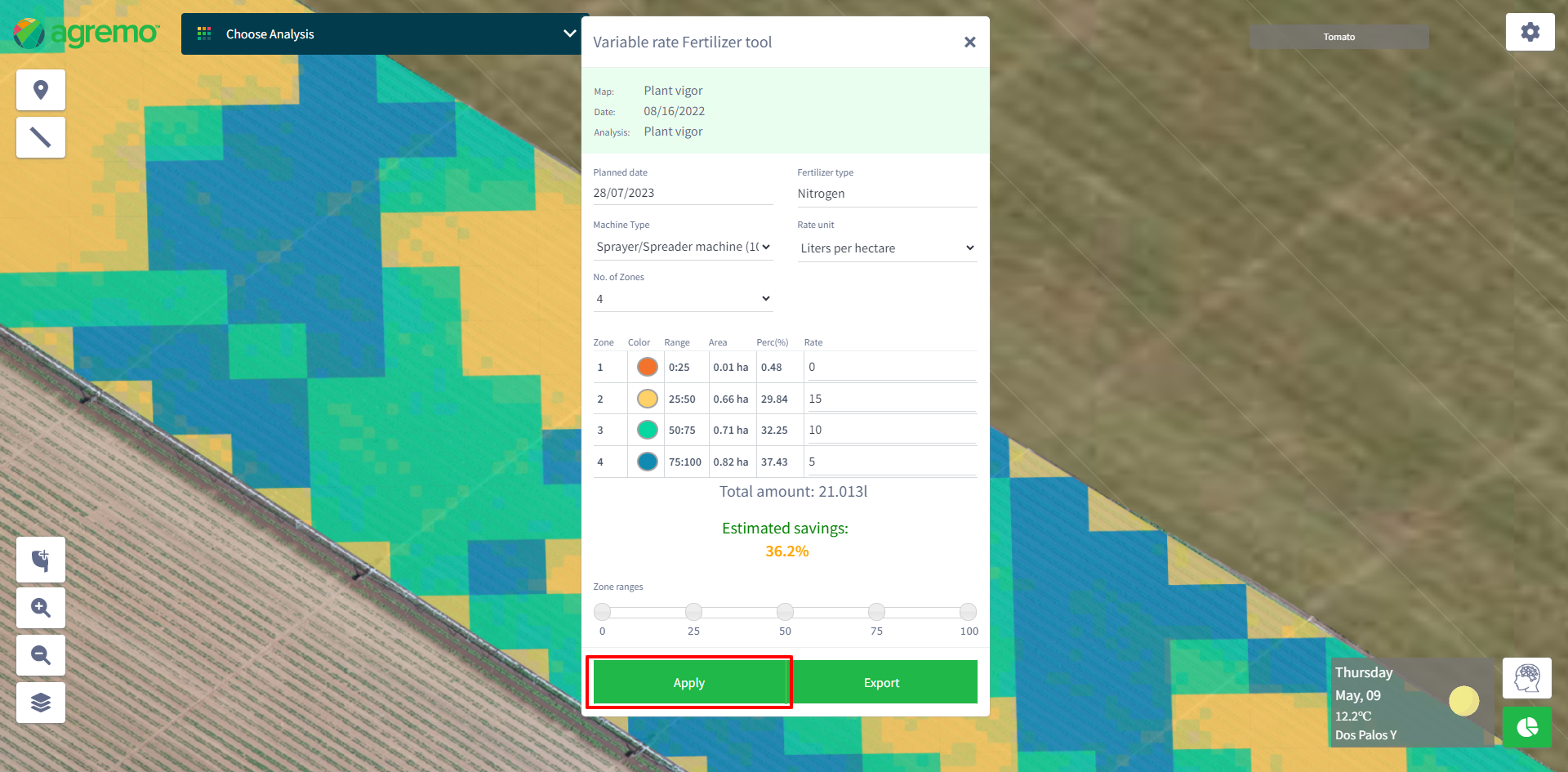
Task: Open the Rate unit dropdown
Action: click(x=887, y=248)
